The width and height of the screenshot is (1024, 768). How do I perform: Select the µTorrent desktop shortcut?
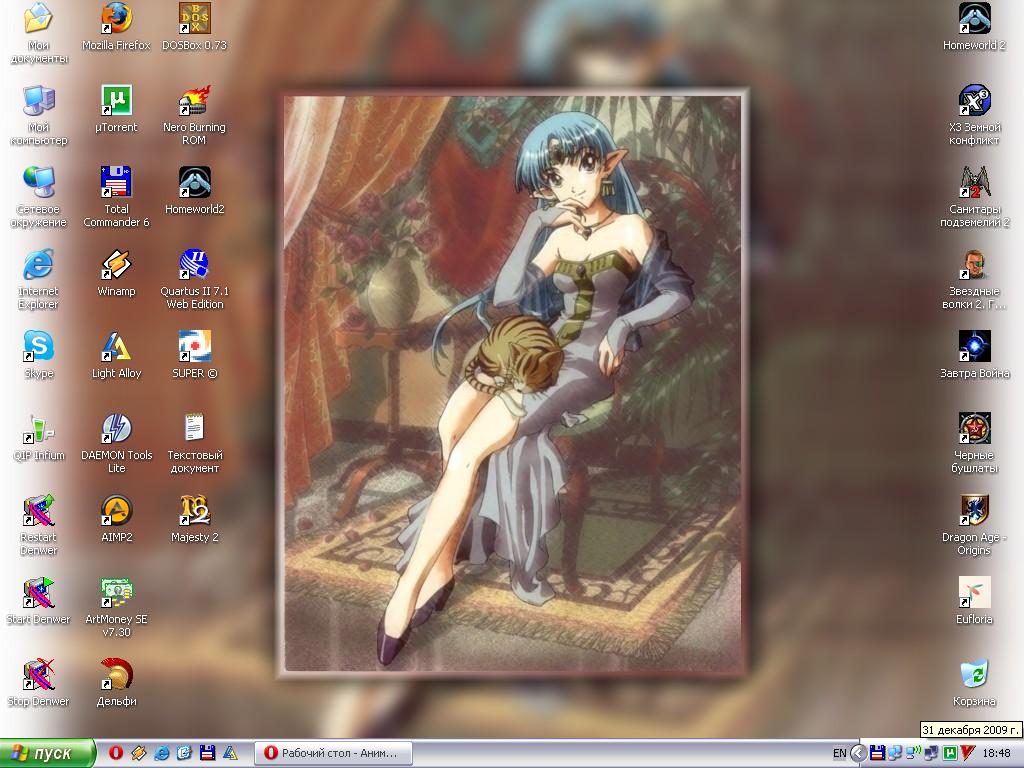pyautogui.click(x=116, y=109)
